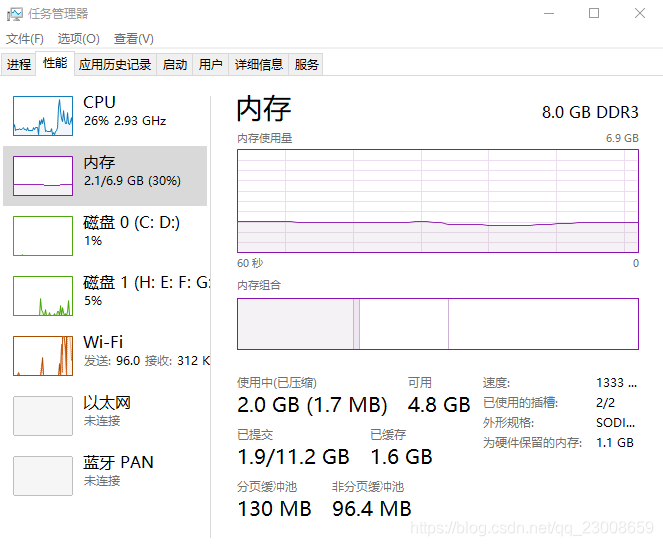This screenshot has height=546, width=663.
Task: Maximize the Task Manager window
Action: pyautogui.click(x=594, y=14)
